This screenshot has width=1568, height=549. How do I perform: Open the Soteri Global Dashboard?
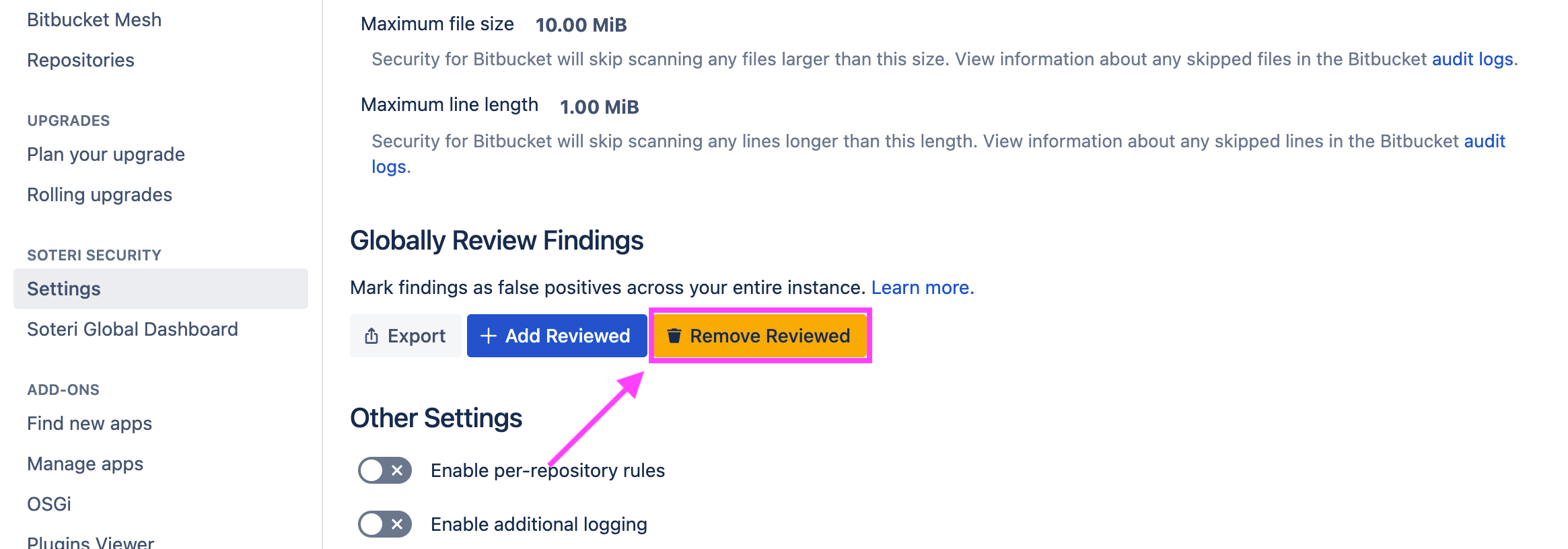(132, 329)
